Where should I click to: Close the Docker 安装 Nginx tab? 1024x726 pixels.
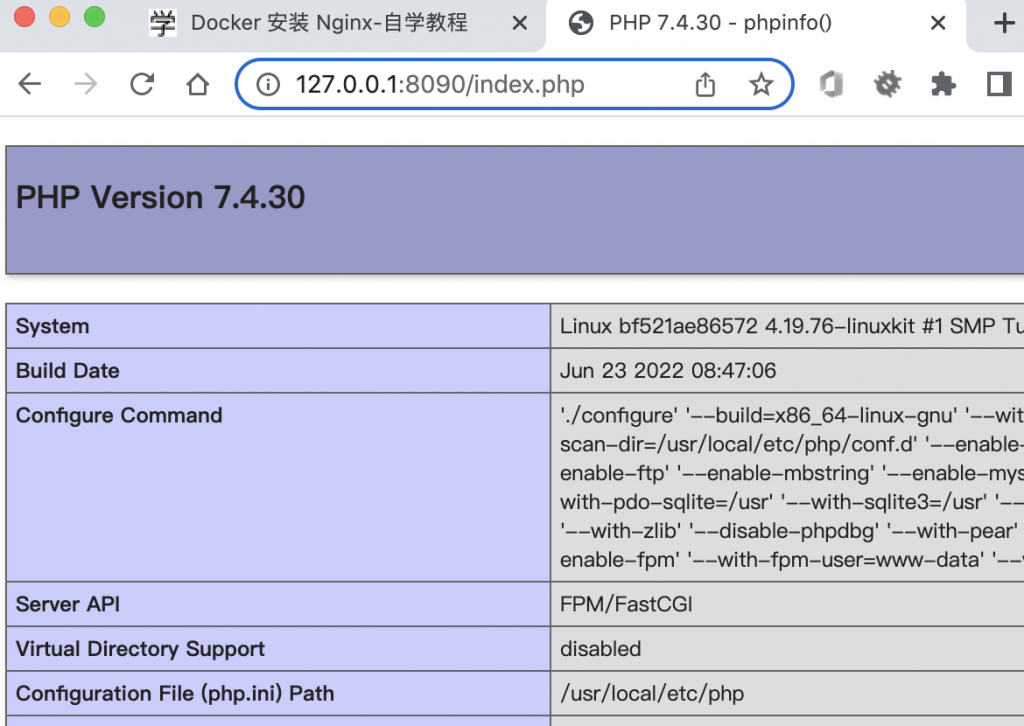[519, 21]
